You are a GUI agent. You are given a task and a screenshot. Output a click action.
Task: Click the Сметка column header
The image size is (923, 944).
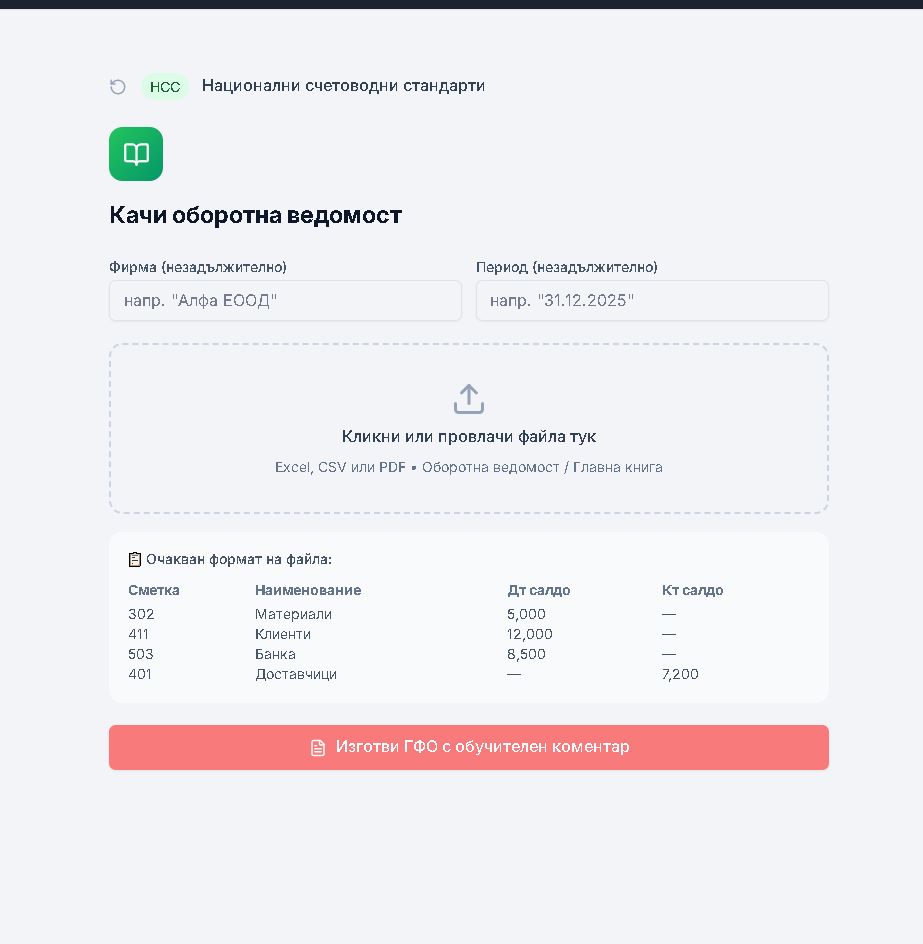point(154,590)
